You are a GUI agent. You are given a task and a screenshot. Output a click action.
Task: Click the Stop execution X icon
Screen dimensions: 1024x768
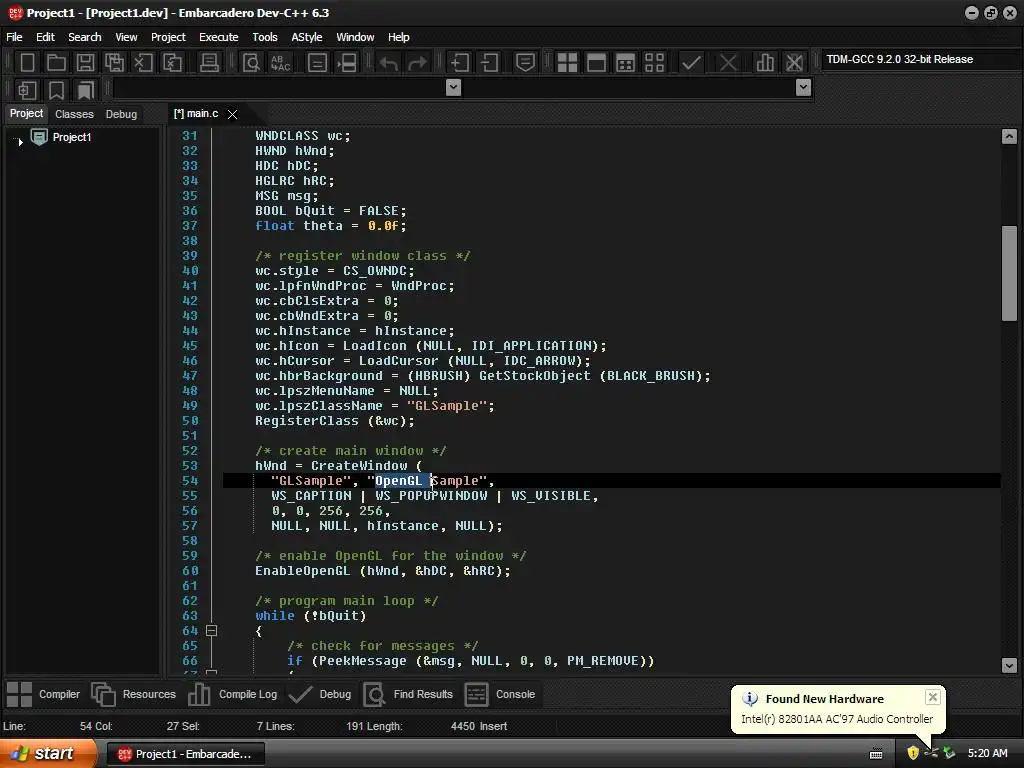[x=728, y=63]
